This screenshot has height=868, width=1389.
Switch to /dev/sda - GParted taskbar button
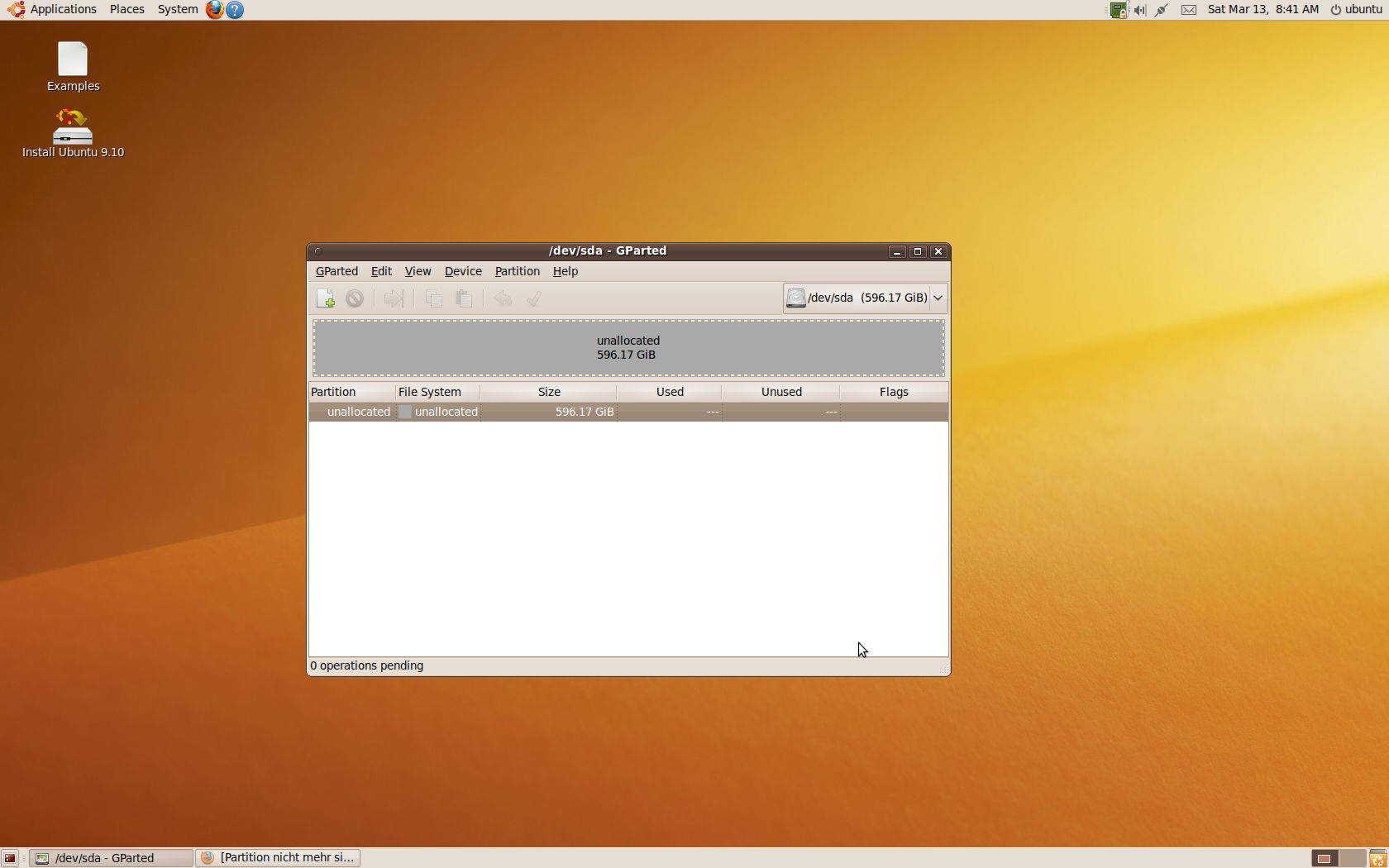pos(111,858)
